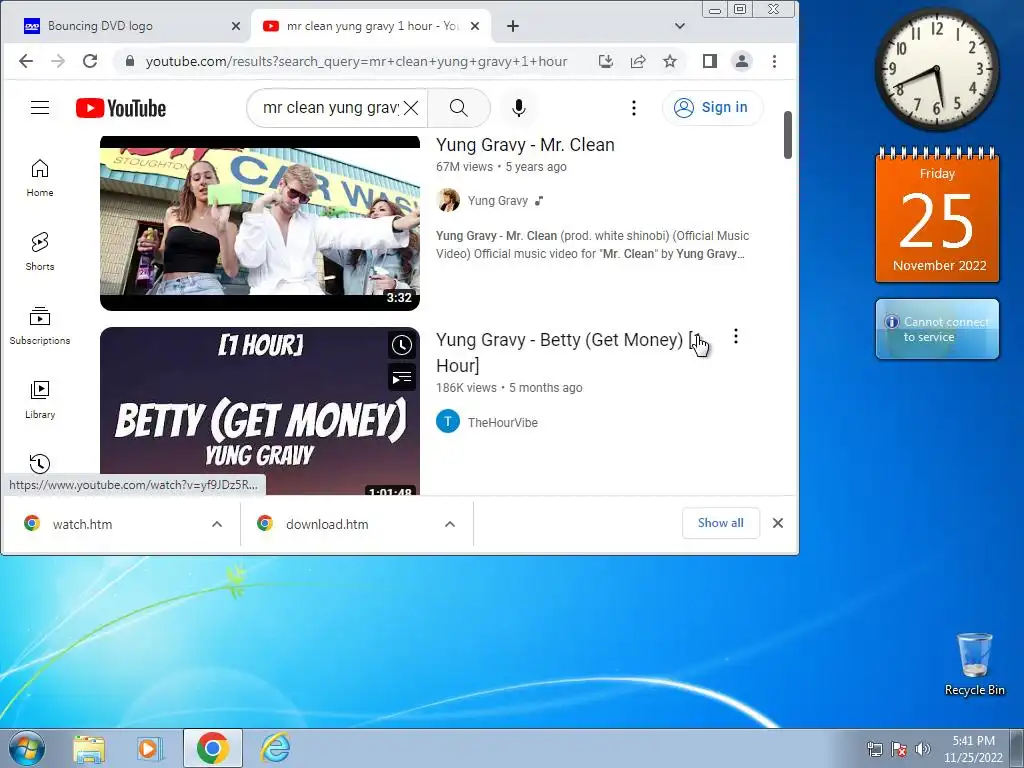The width and height of the screenshot is (1024, 768).
Task: Go back in Chrome
Action: (x=25, y=61)
